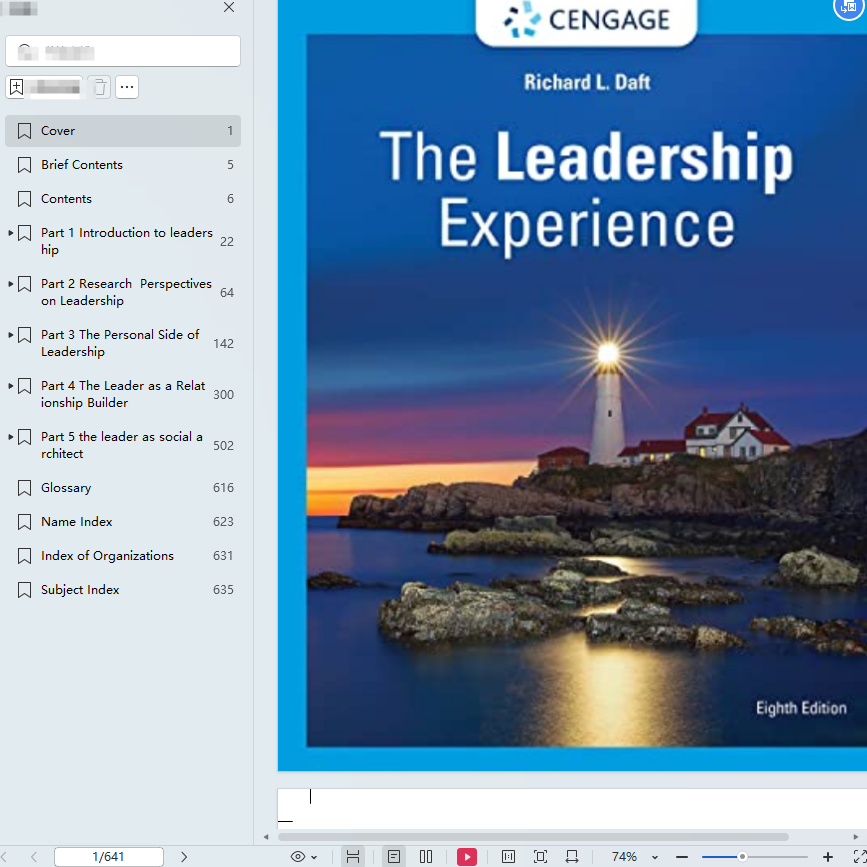Viewport: 867px width, 867px height.
Task: Open Part 5 the leader as social architect
Action: 122,445
